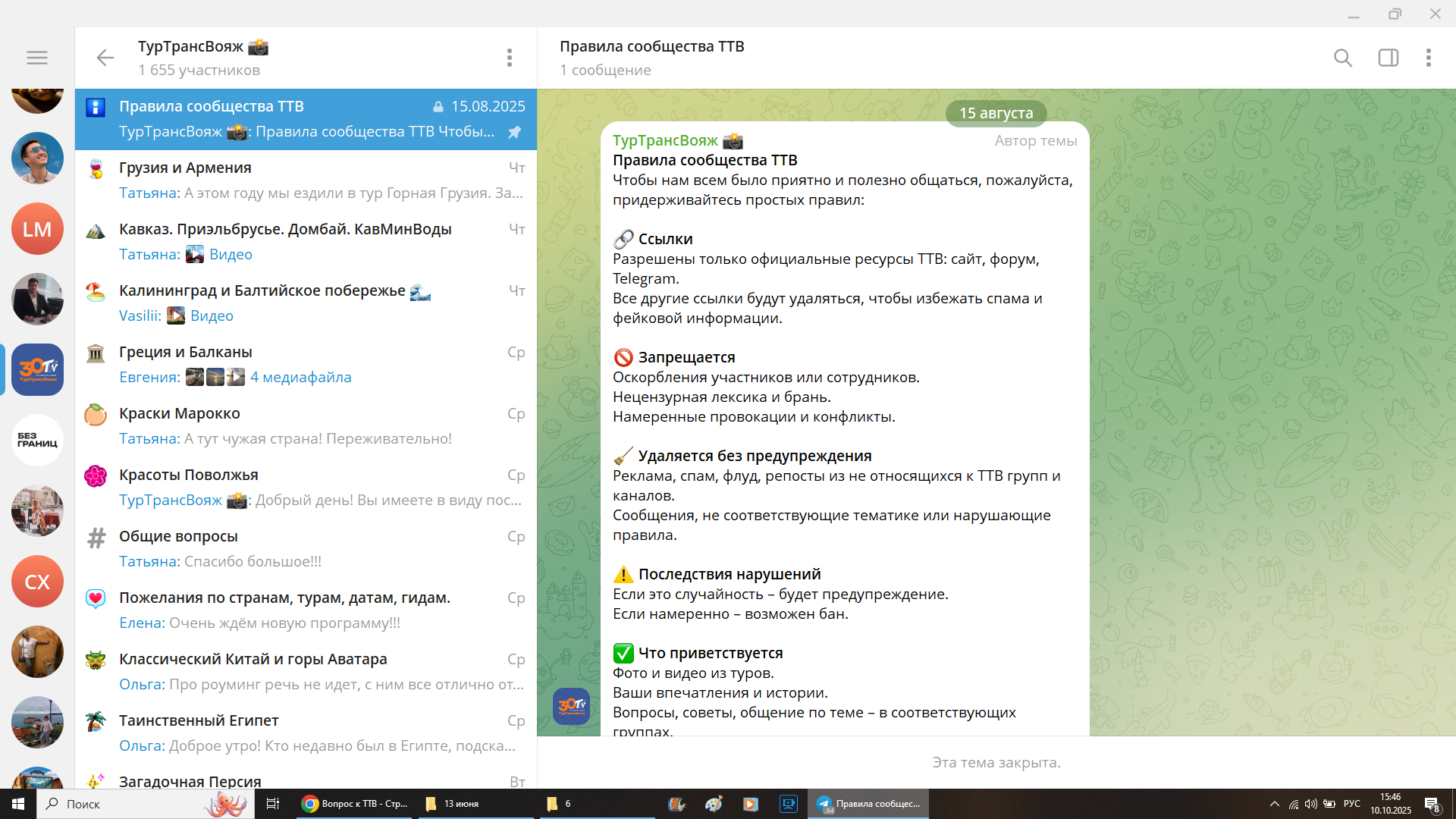Open Chrome window in the taskbar
The width and height of the screenshot is (1456, 819).
pos(355,804)
